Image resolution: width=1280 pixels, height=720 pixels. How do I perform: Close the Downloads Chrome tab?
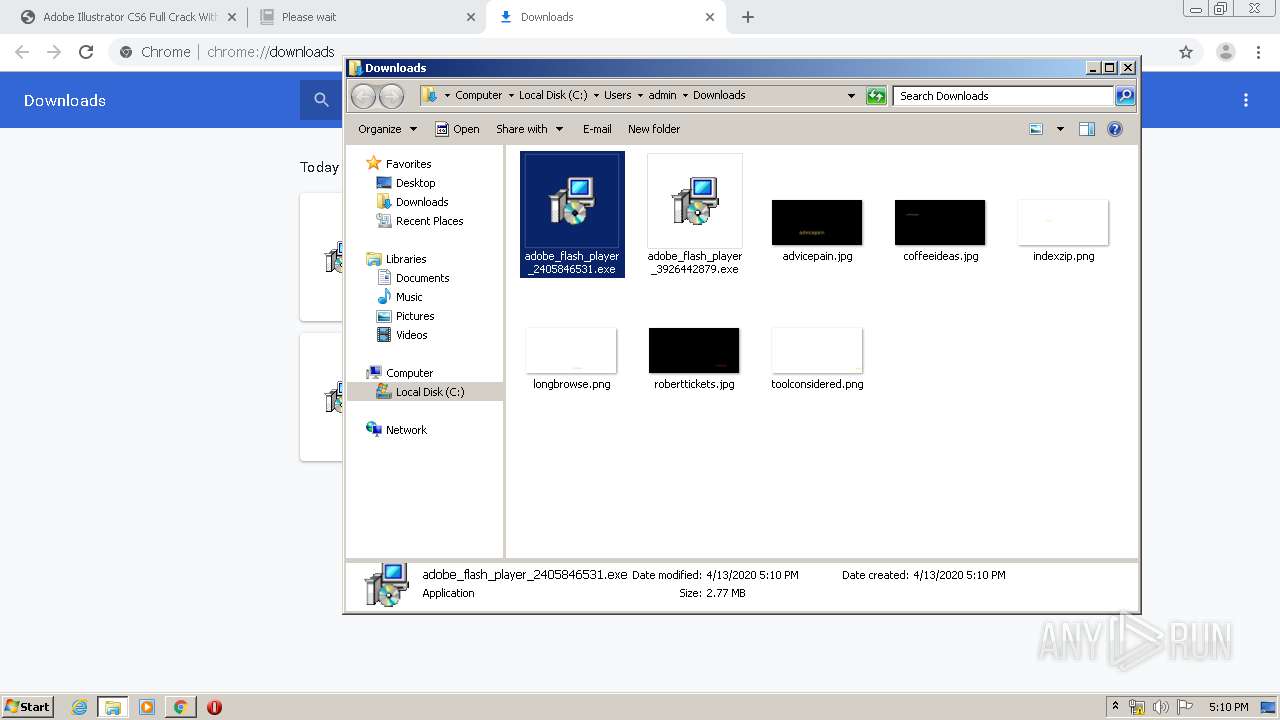(x=710, y=17)
